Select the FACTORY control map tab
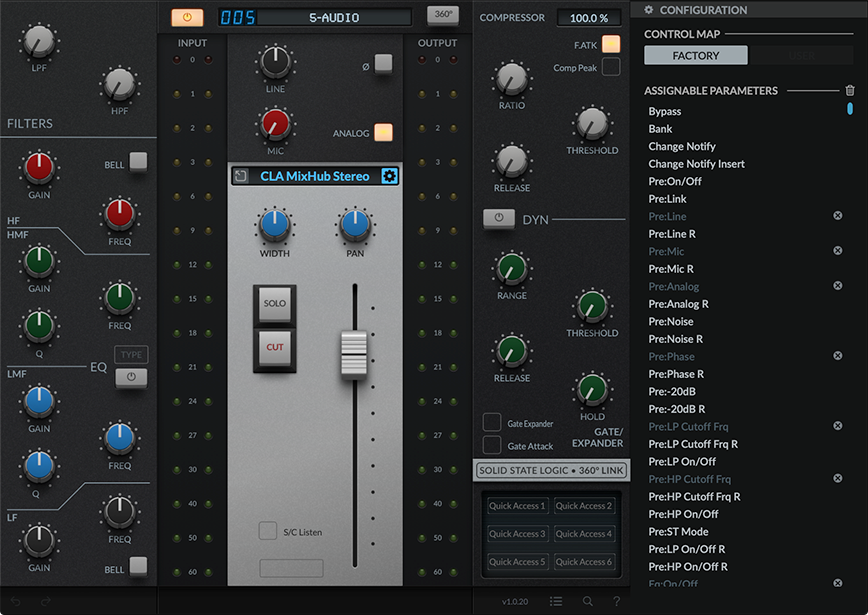Screen dimensions: 868x615 pos(695,55)
